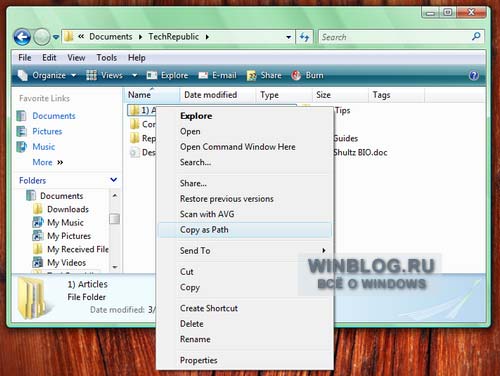Choose Scan with AVG

tap(245, 214)
